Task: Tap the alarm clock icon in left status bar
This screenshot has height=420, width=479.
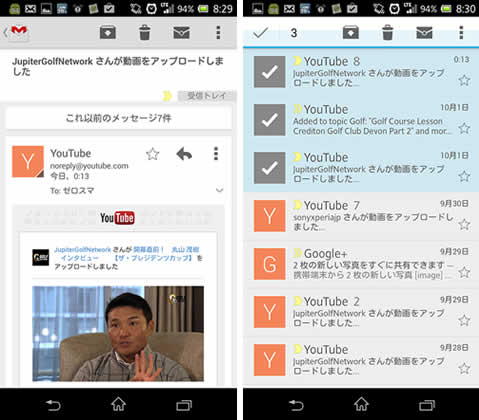Action: coord(152,8)
